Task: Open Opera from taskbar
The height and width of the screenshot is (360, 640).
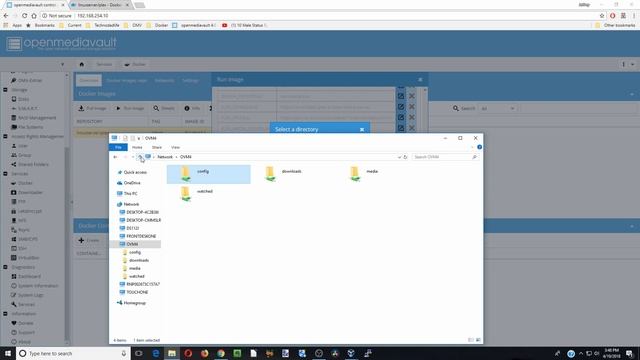Action: [x=188, y=353]
